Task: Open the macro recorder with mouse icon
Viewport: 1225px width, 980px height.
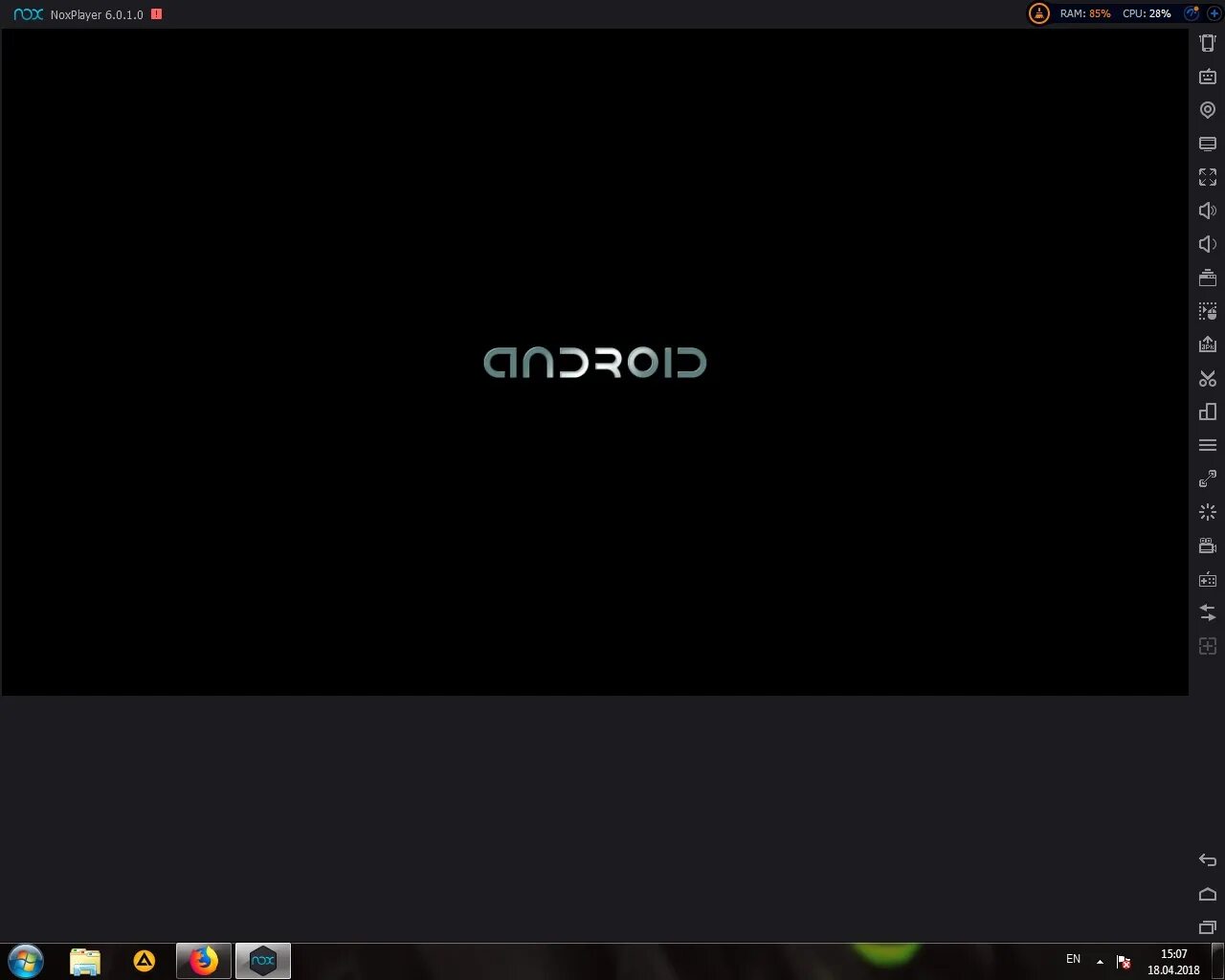Action: click(x=1208, y=311)
